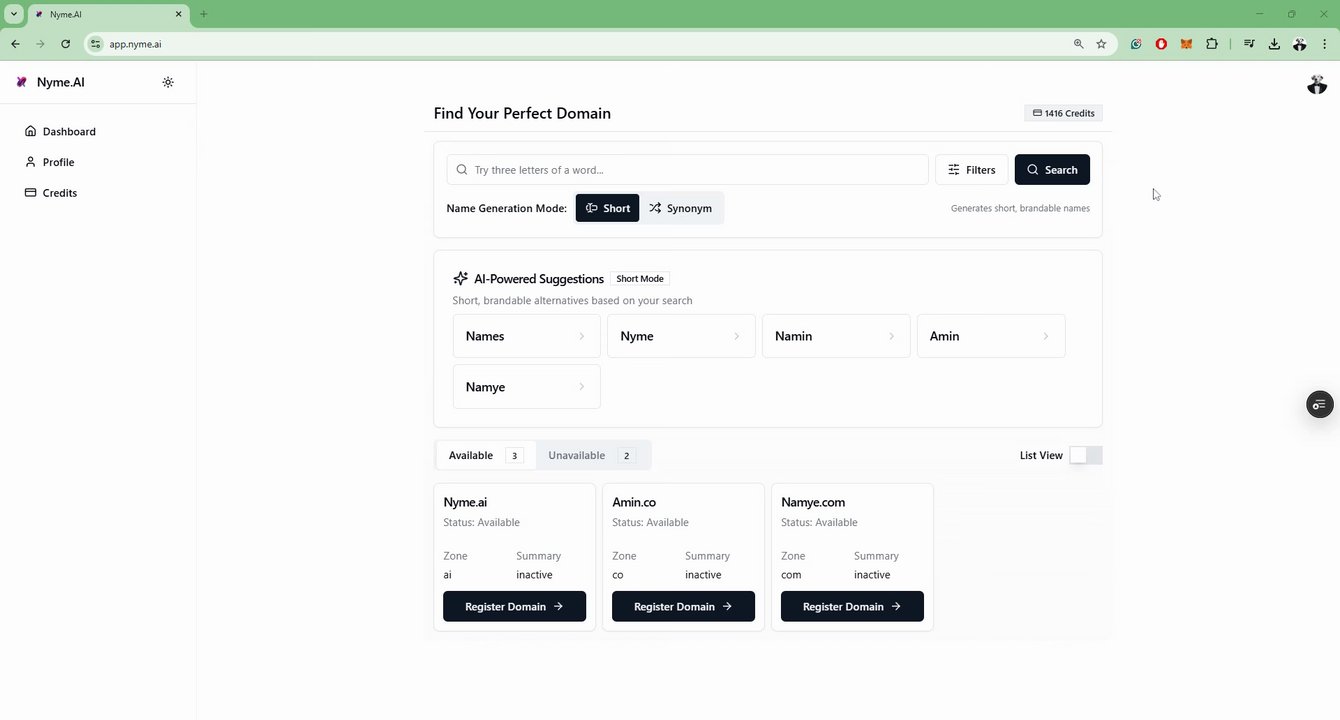Open the Filters options
1340x720 pixels.
pos(972,170)
